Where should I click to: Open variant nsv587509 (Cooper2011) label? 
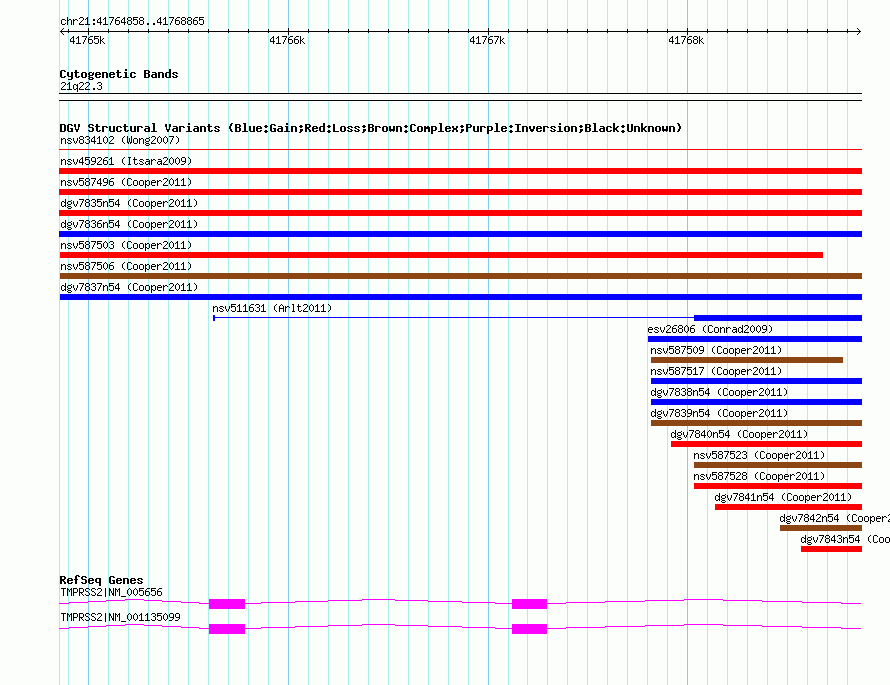click(x=716, y=350)
